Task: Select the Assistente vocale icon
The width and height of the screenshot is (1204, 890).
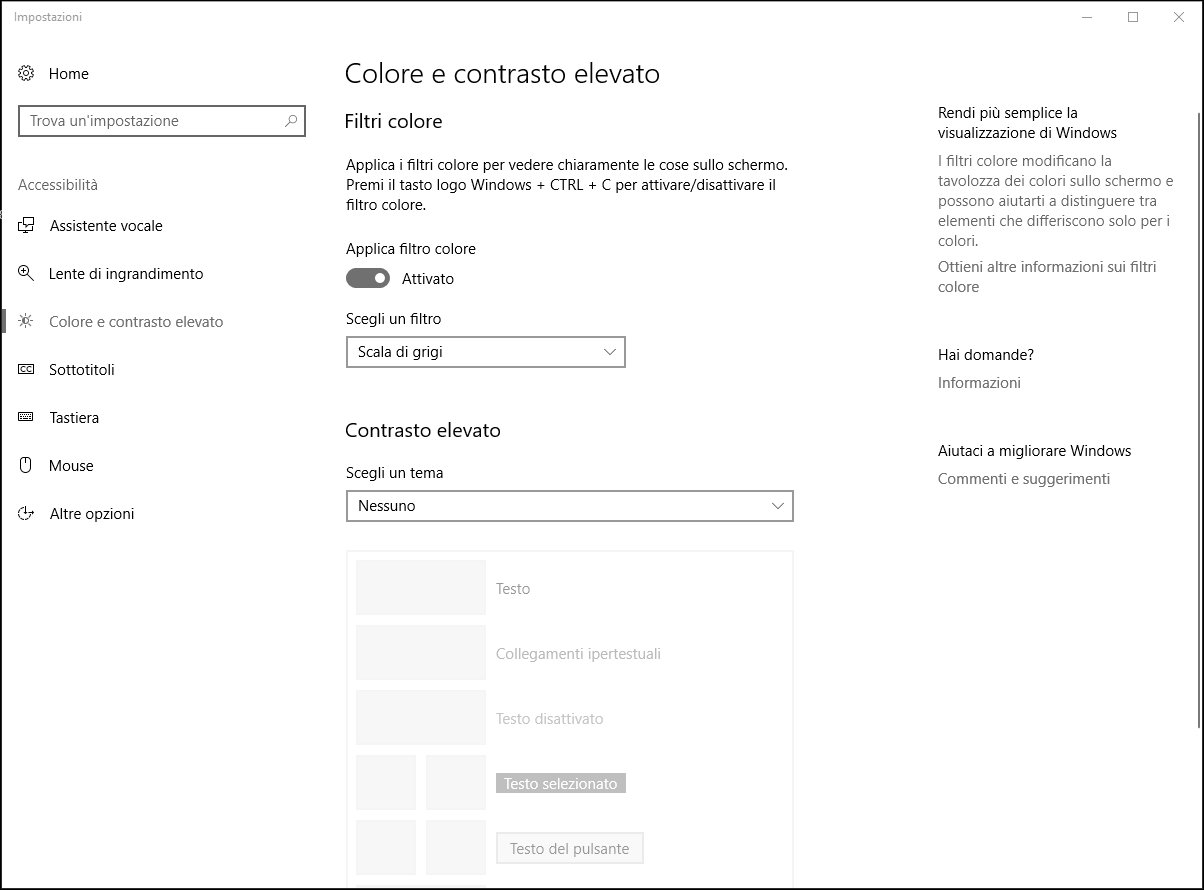Action: pyautogui.click(x=27, y=226)
